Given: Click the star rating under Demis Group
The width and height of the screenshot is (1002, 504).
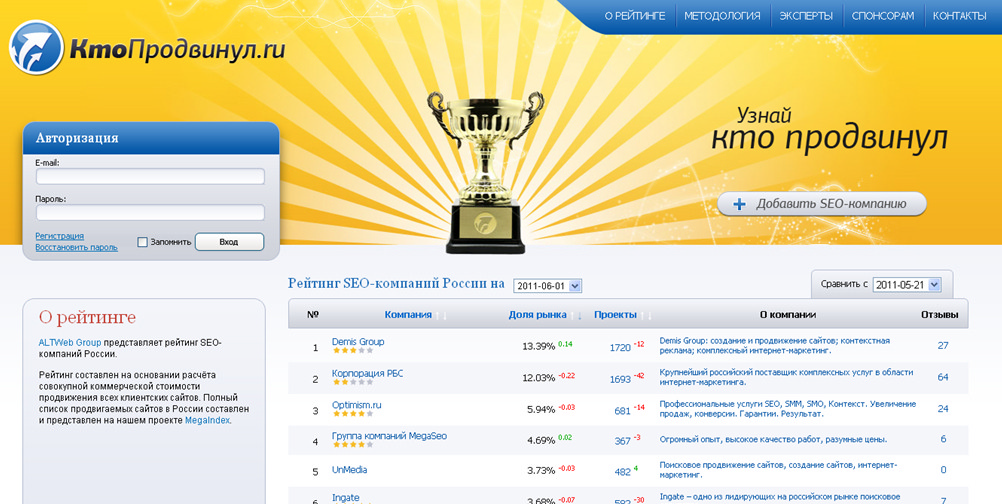Looking at the screenshot, I should [353, 351].
